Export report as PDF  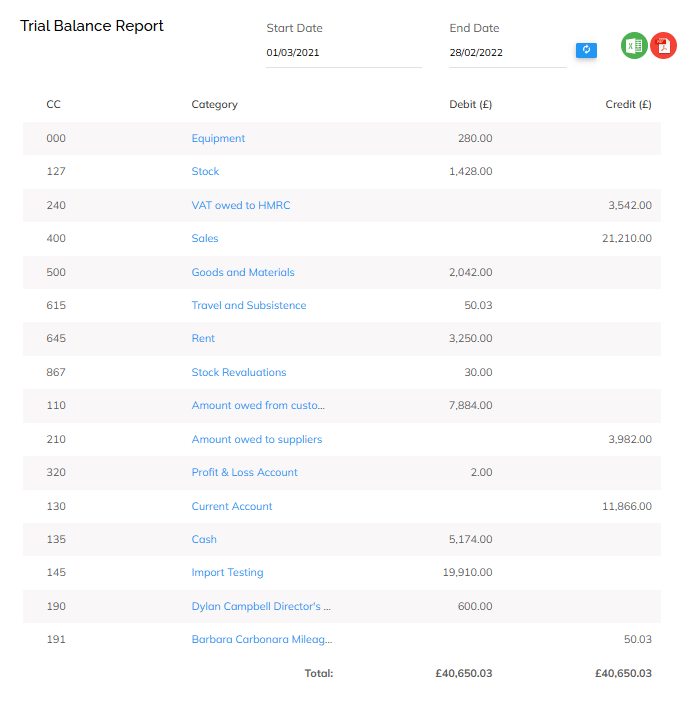pyautogui.click(x=663, y=45)
